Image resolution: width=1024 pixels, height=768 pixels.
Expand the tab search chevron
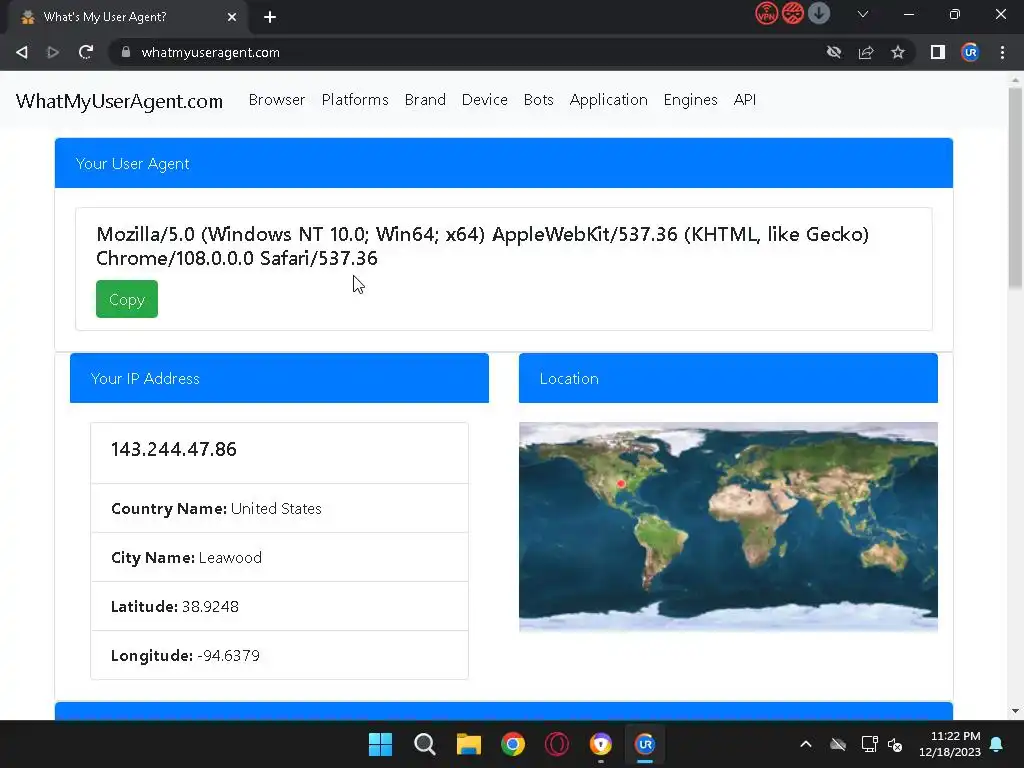pos(863,14)
